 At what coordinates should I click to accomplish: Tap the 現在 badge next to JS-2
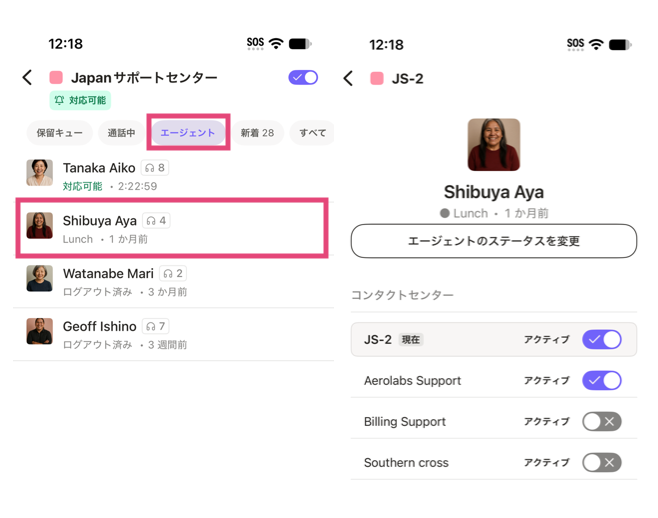[x=410, y=340]
